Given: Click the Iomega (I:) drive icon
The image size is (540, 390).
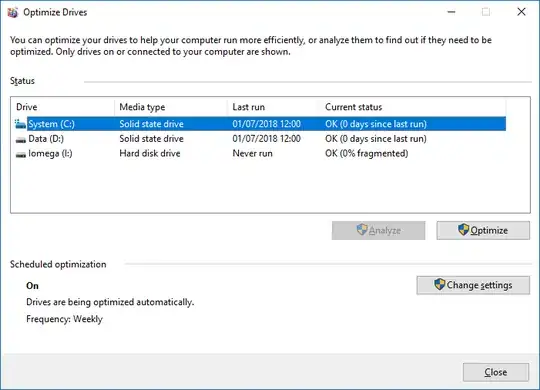Looking at the screenshot, I should click(21, 155).
